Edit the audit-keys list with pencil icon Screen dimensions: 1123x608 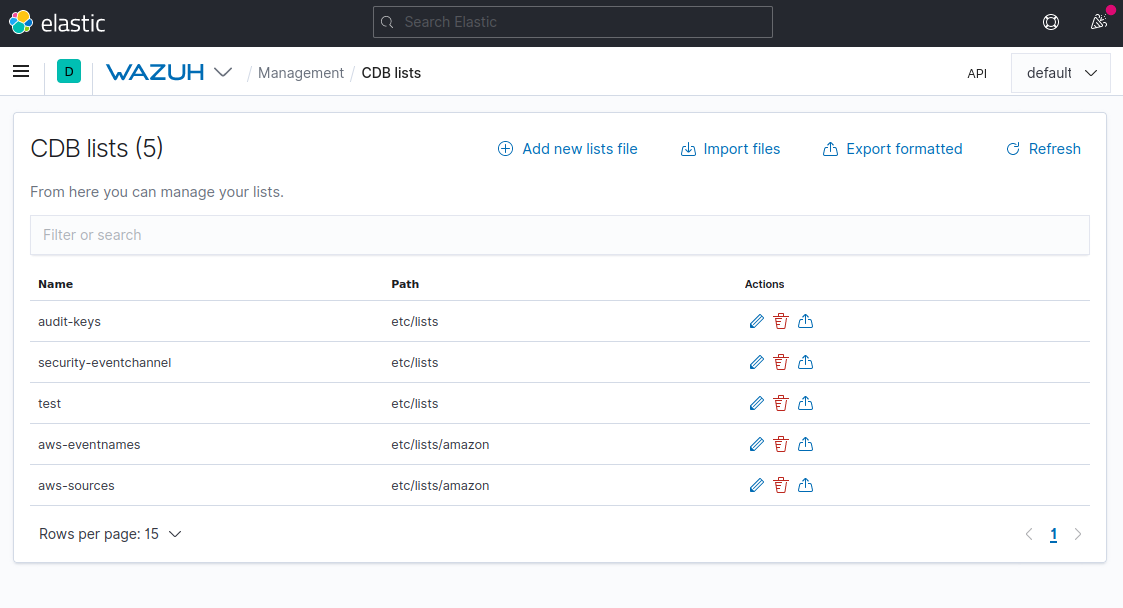coord(756,321)
